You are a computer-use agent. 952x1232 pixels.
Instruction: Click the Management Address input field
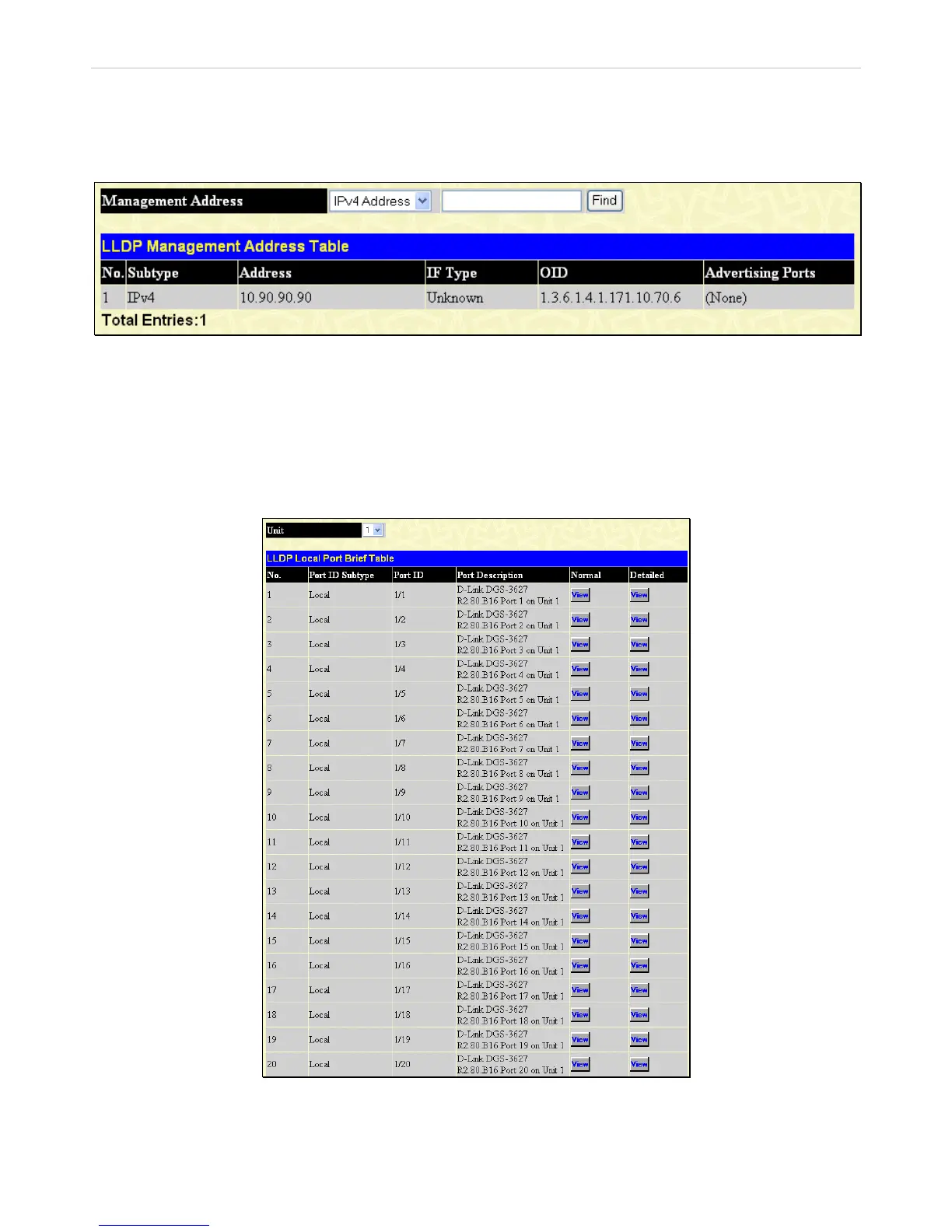point(512,201)
